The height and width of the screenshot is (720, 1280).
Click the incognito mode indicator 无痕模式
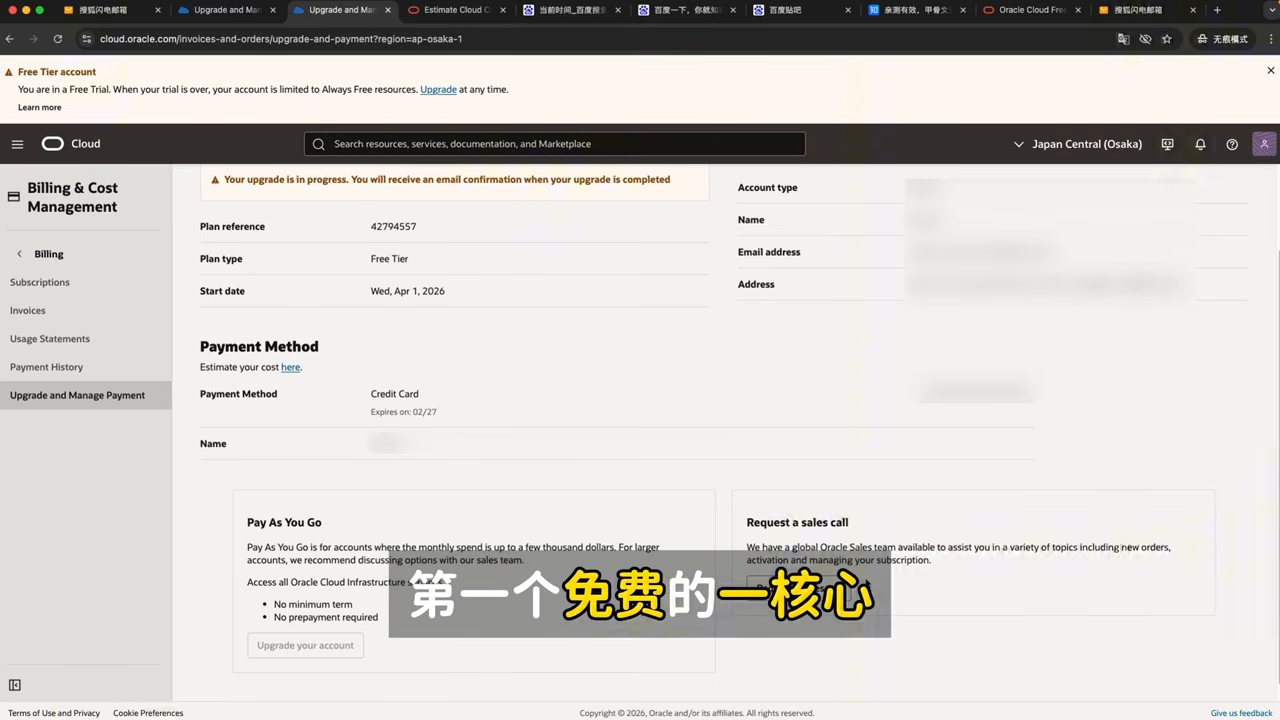pos(1223,39)
